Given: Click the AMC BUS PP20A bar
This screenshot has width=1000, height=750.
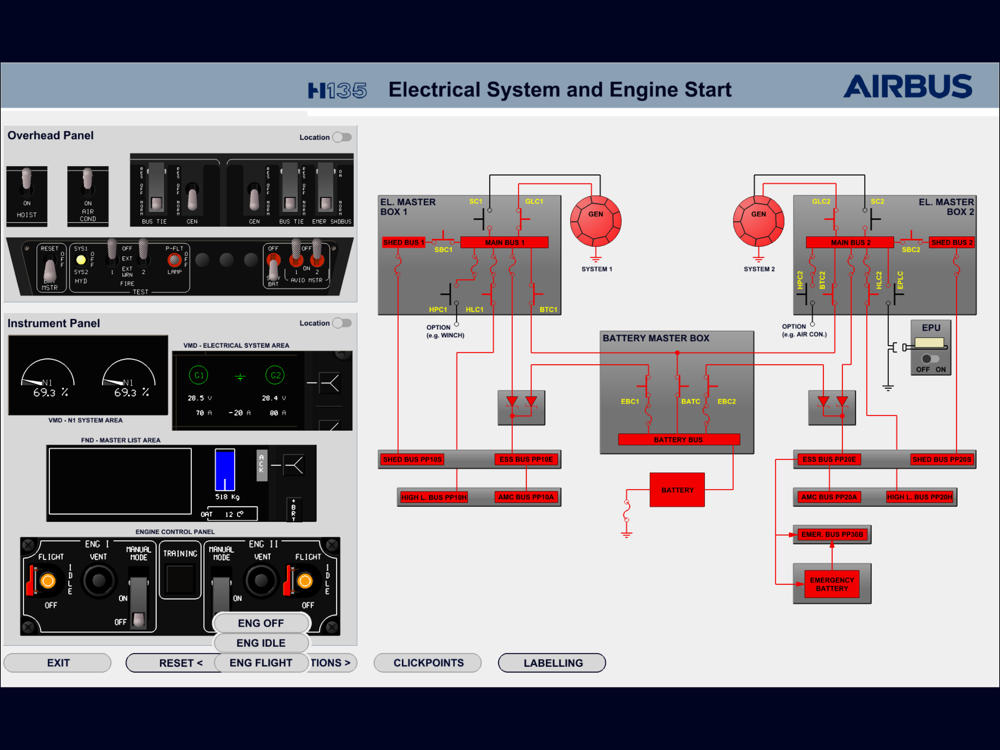Looking at the screenshot, I should pyautogui.click(x=829, y=497).
